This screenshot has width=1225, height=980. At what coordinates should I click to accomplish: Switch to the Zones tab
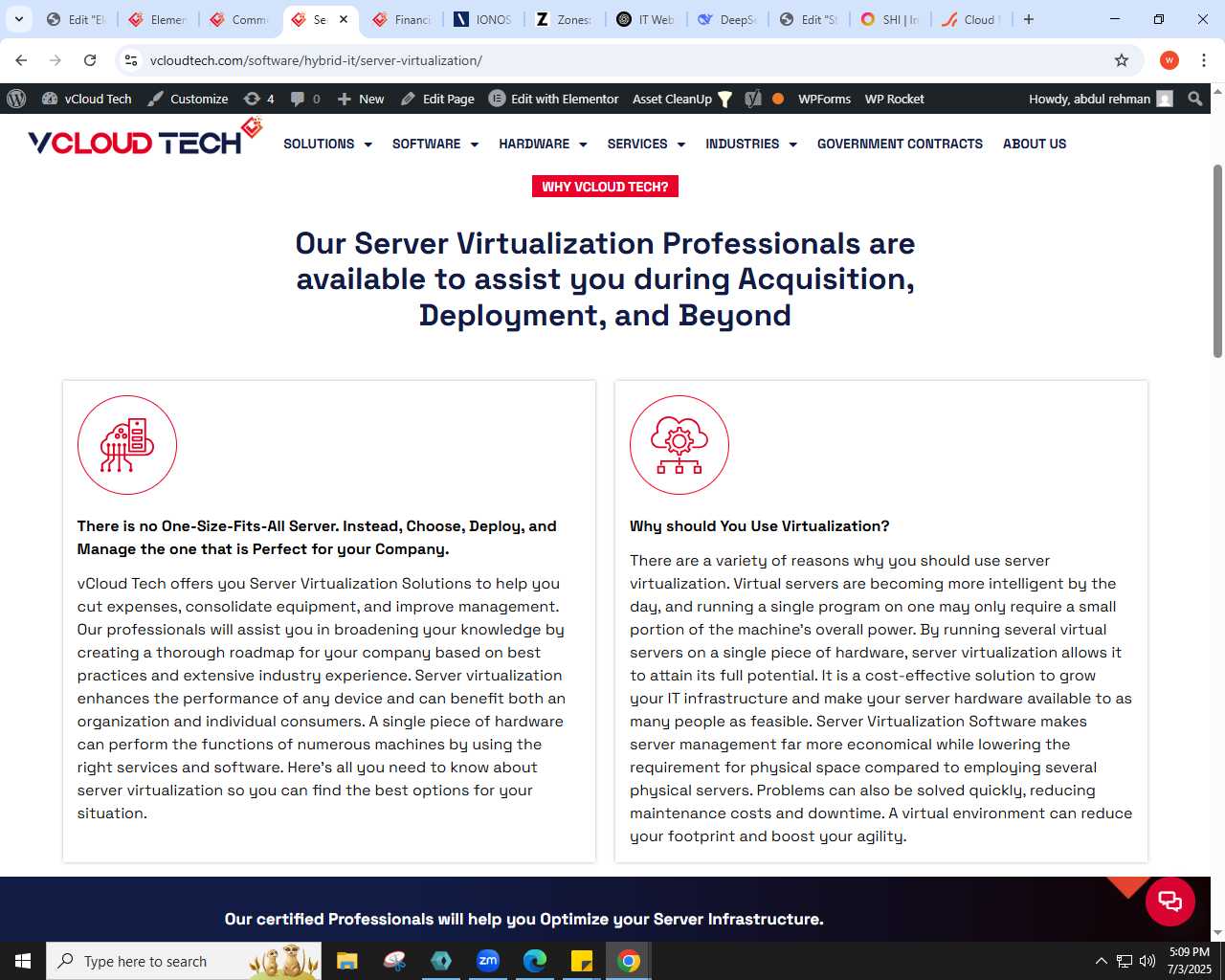(565, 19)
